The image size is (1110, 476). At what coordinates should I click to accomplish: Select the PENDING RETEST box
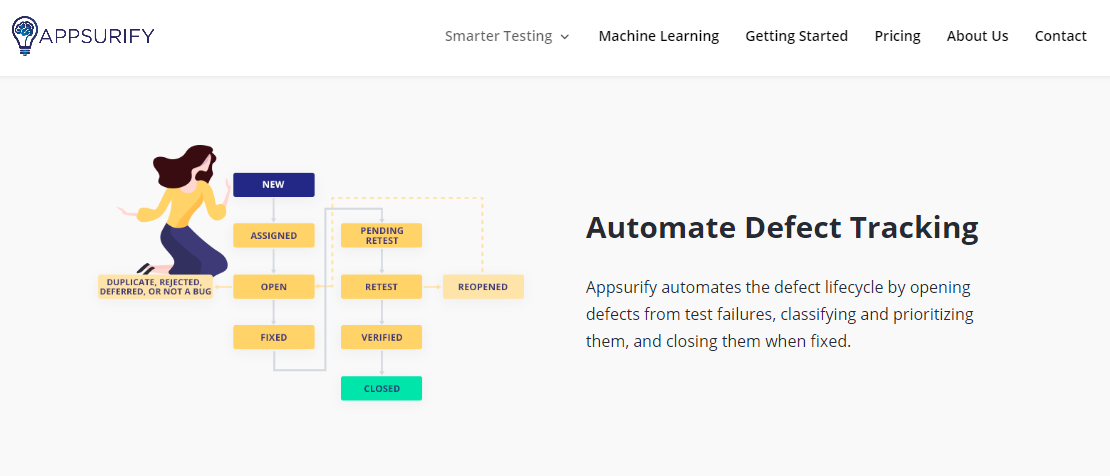[382, 236]
